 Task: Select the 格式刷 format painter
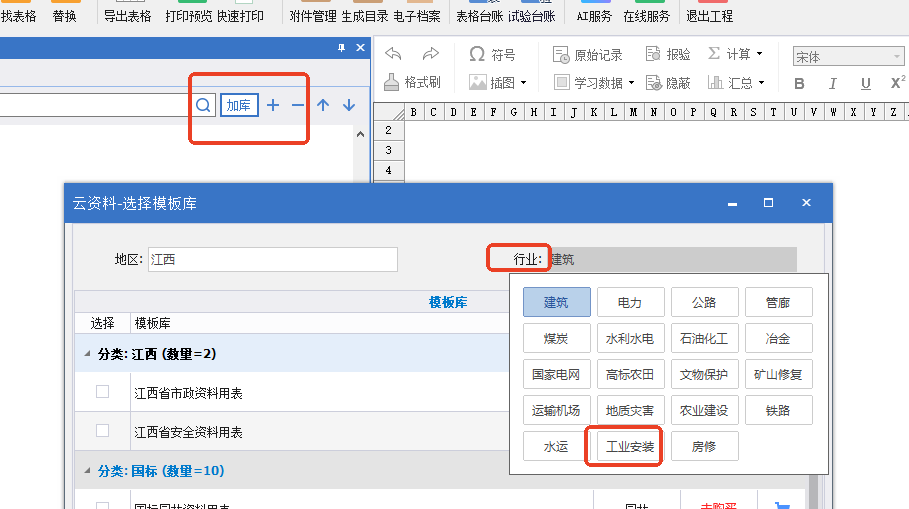[412, 82]
